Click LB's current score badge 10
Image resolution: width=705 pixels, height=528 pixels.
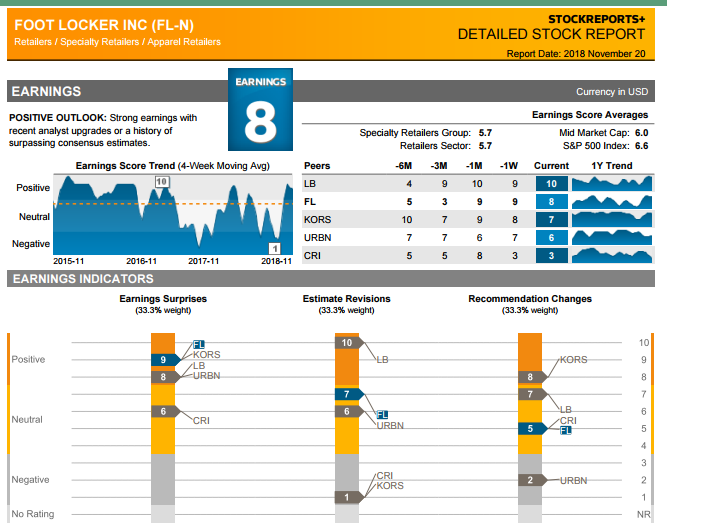(x=552, y=183)
